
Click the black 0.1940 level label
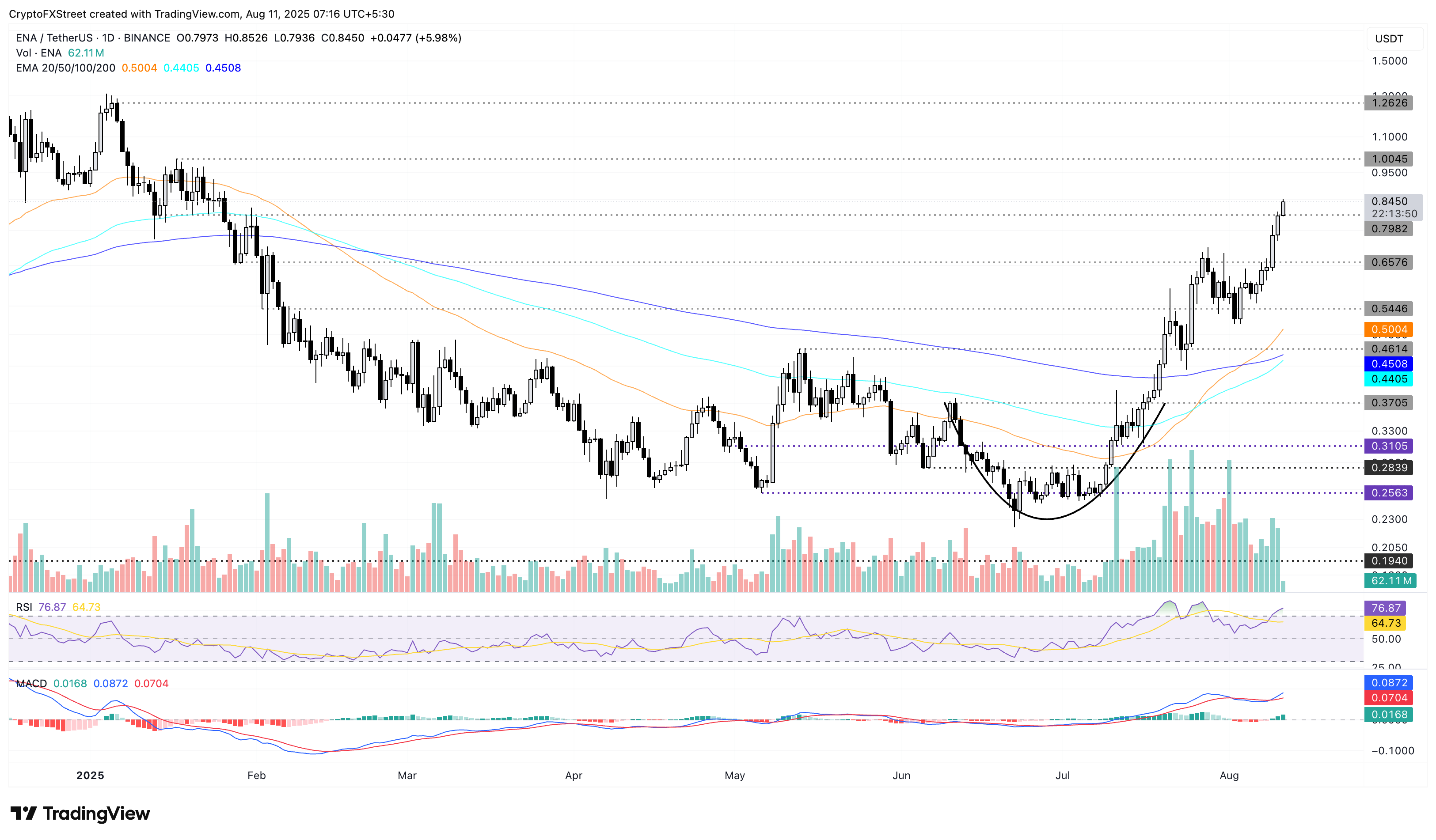click(x=1388, y=561)
